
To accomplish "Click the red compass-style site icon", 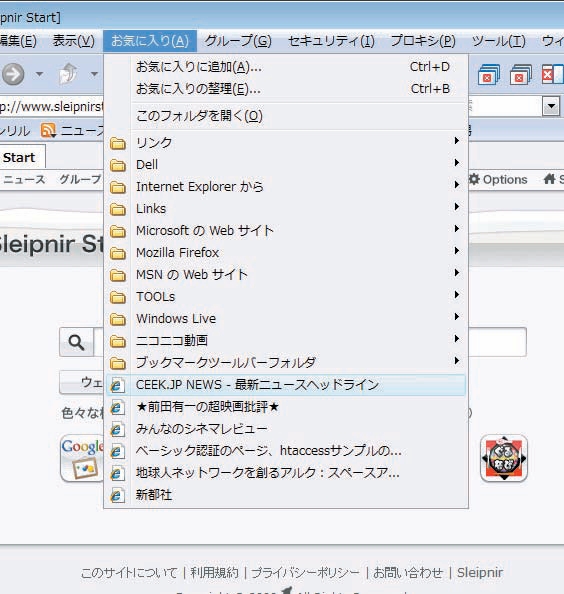I will pyautogui.click(x=504, y=458).
